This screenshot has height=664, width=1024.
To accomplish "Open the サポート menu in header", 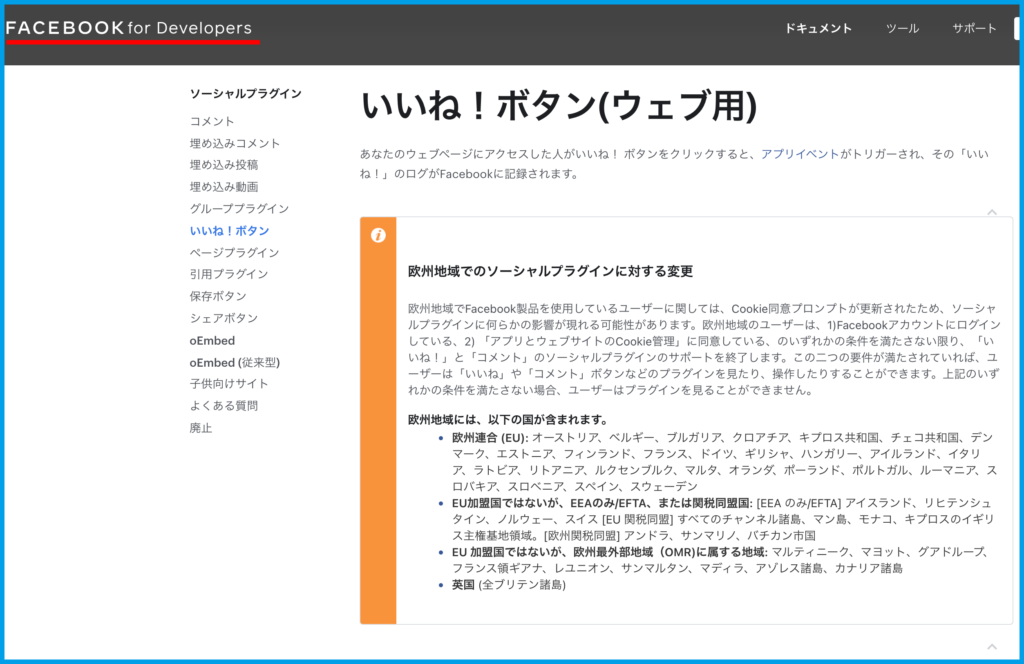I will (974, 28).
